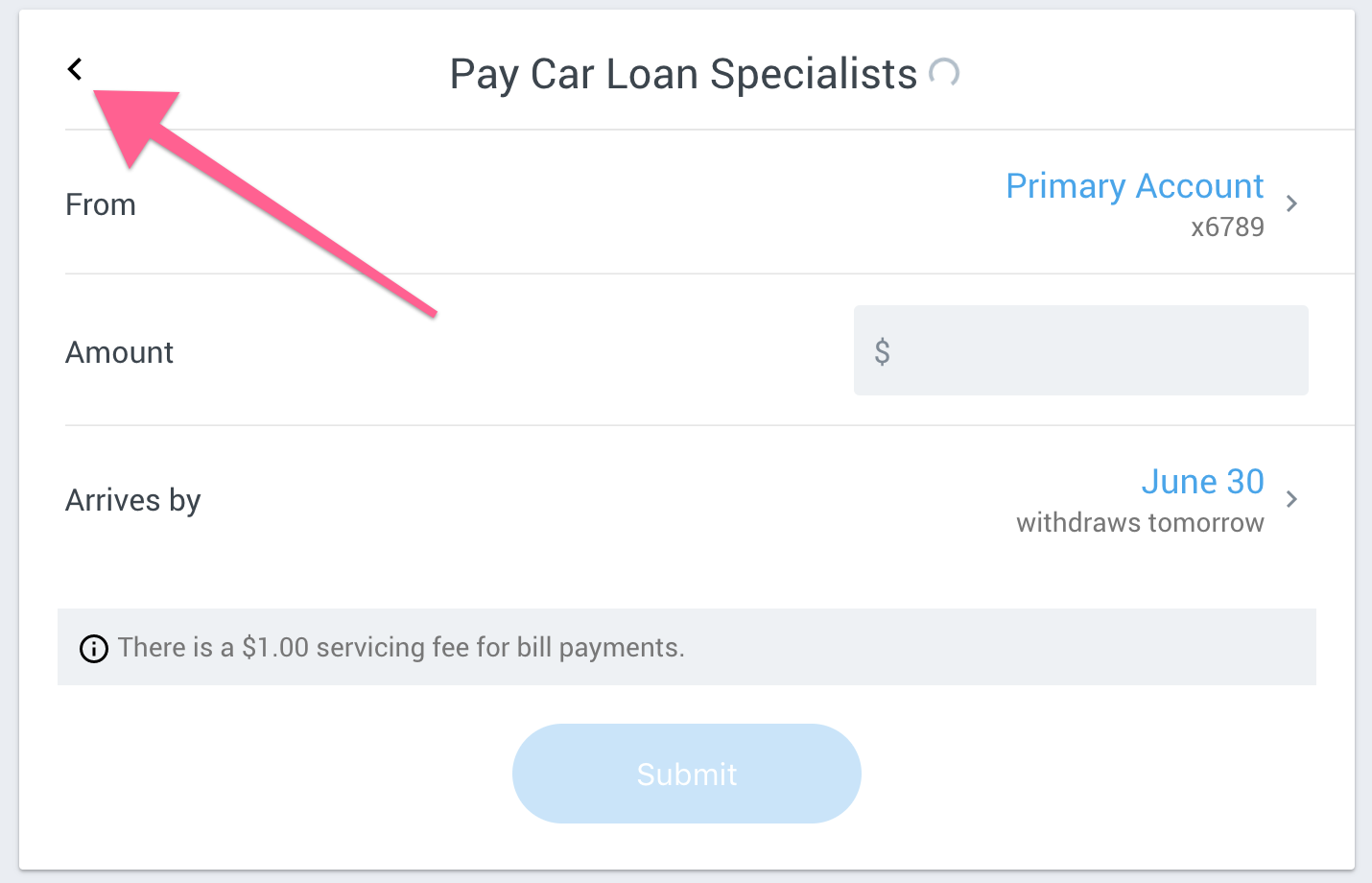Click the 'From' row label
Image resolution: width=1372 pixels, height=883 pixels.
tap(101, 204)
